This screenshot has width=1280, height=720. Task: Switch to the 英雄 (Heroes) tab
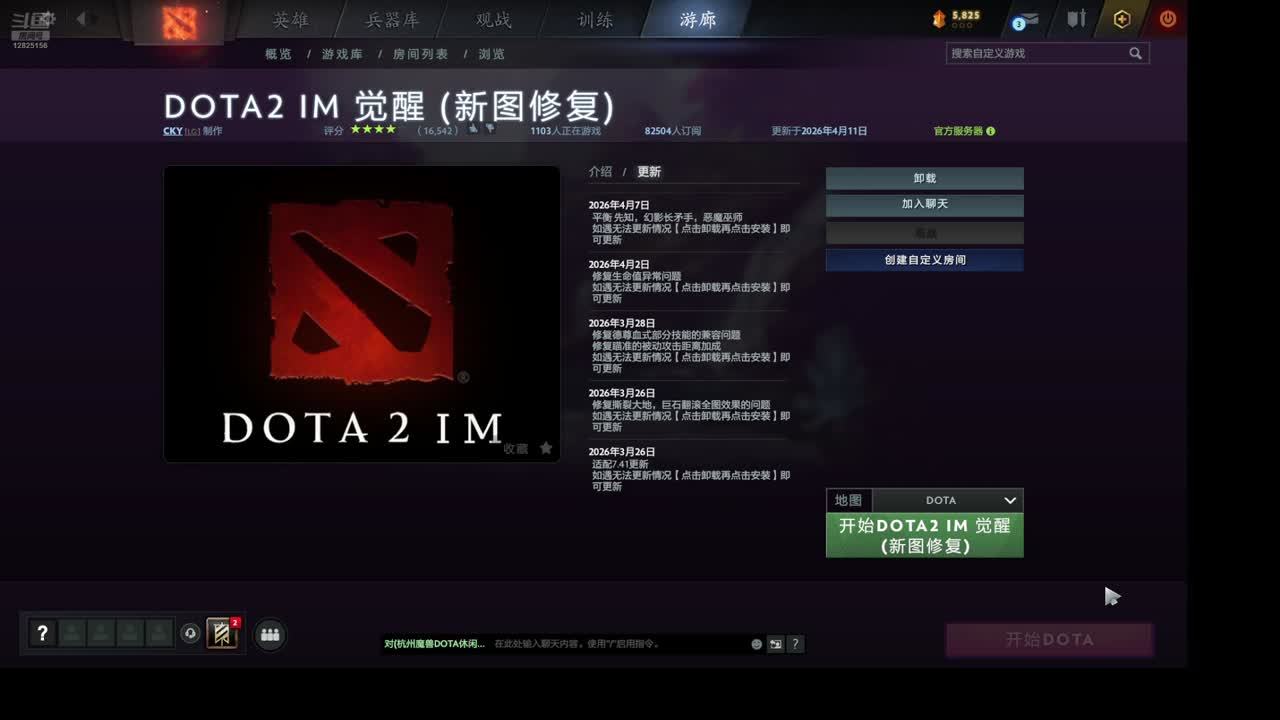pos(291,20)
